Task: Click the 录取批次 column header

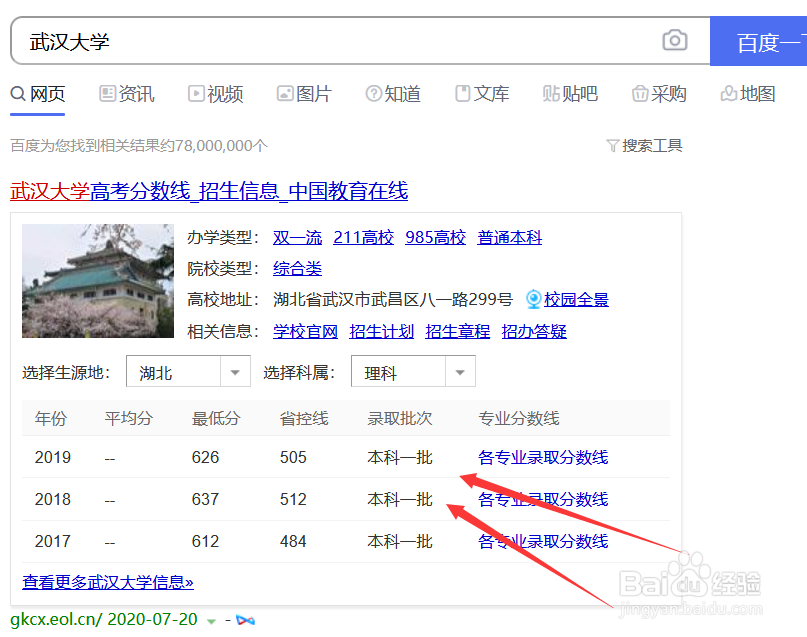Action: [399, 418]
